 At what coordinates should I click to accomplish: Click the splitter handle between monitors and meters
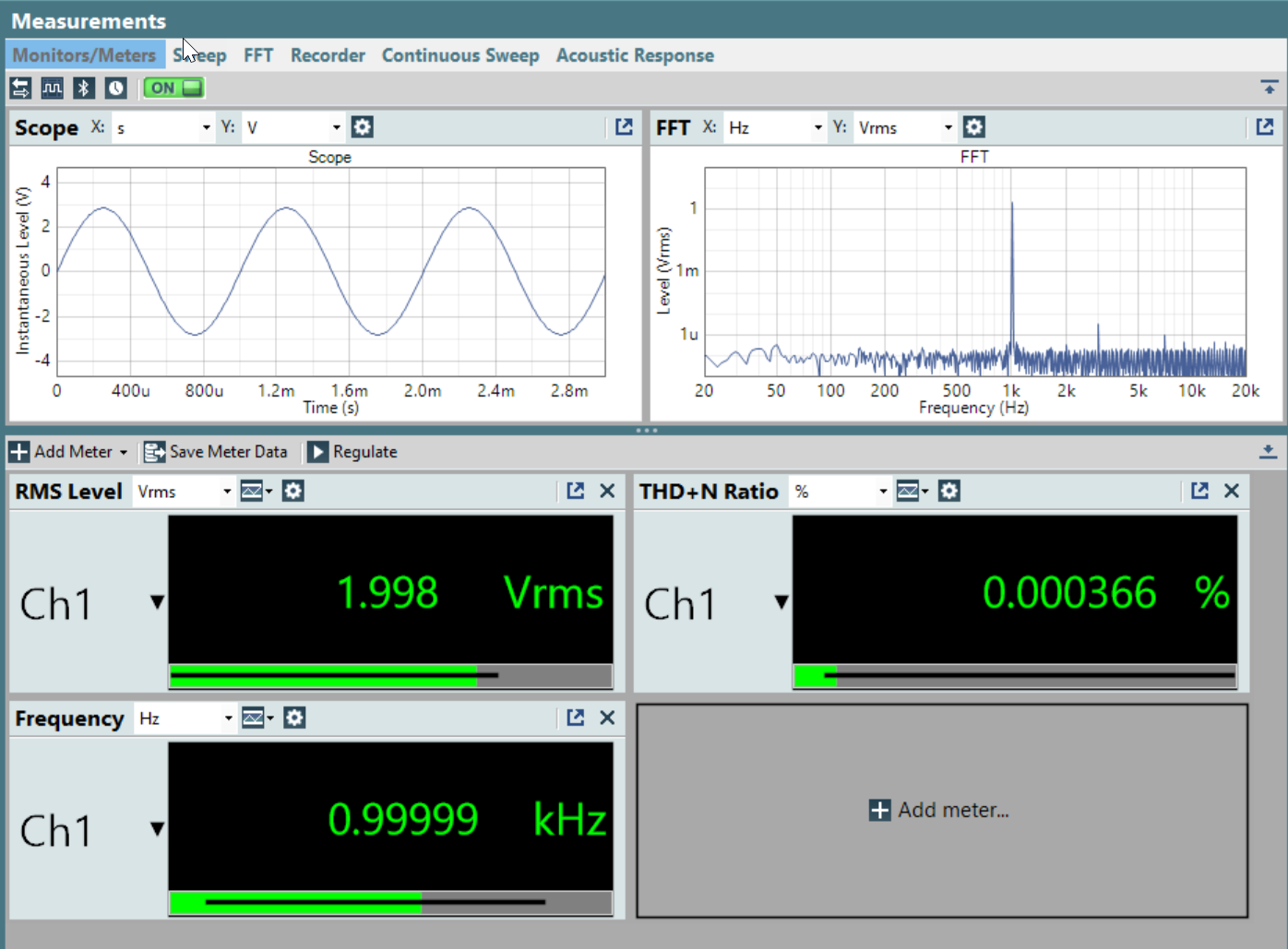pyautogui.click(x=646, y=430)
